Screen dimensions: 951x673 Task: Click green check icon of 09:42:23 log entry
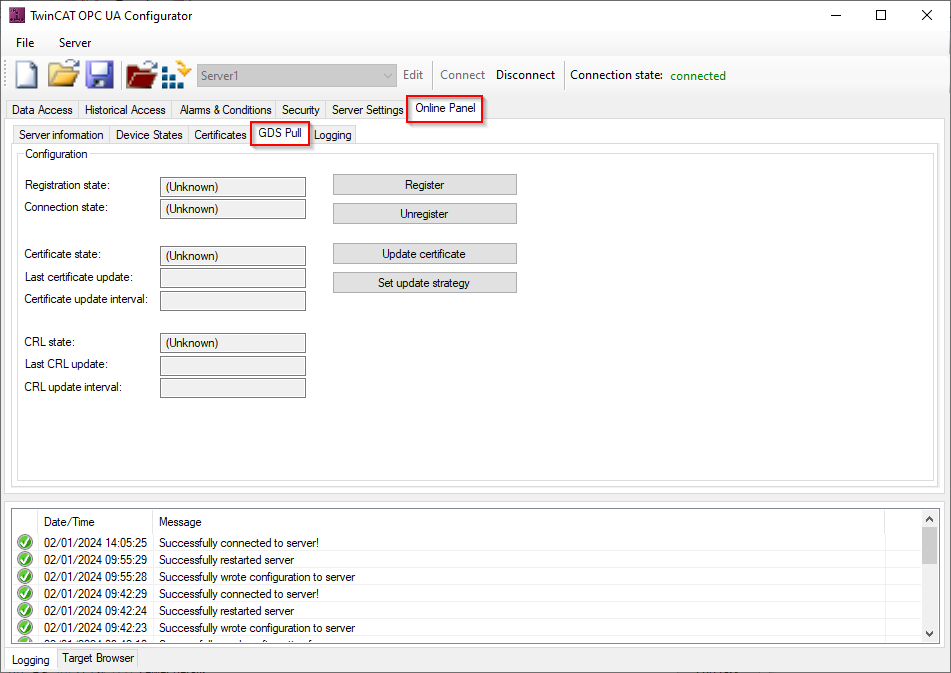(x=25, y=627)
